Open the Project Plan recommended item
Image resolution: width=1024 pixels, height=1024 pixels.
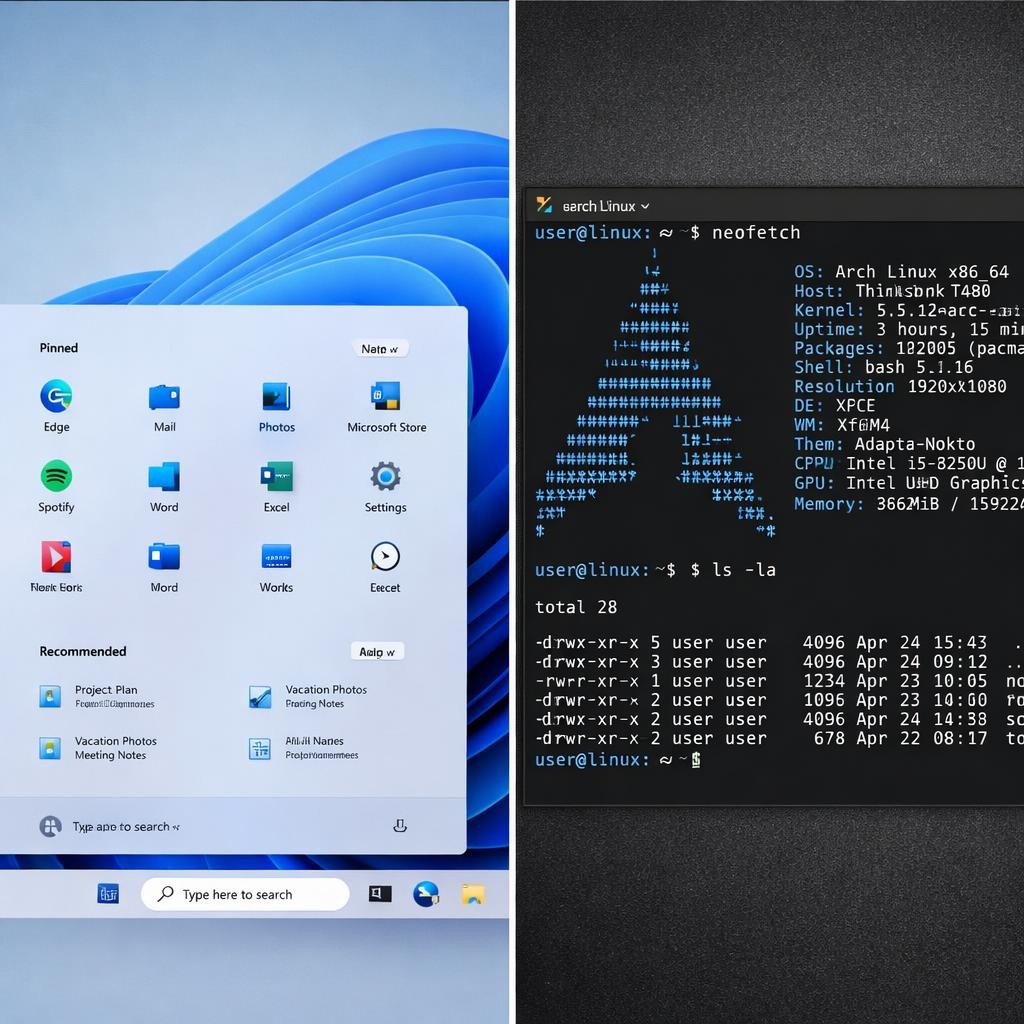pos(97,696)
